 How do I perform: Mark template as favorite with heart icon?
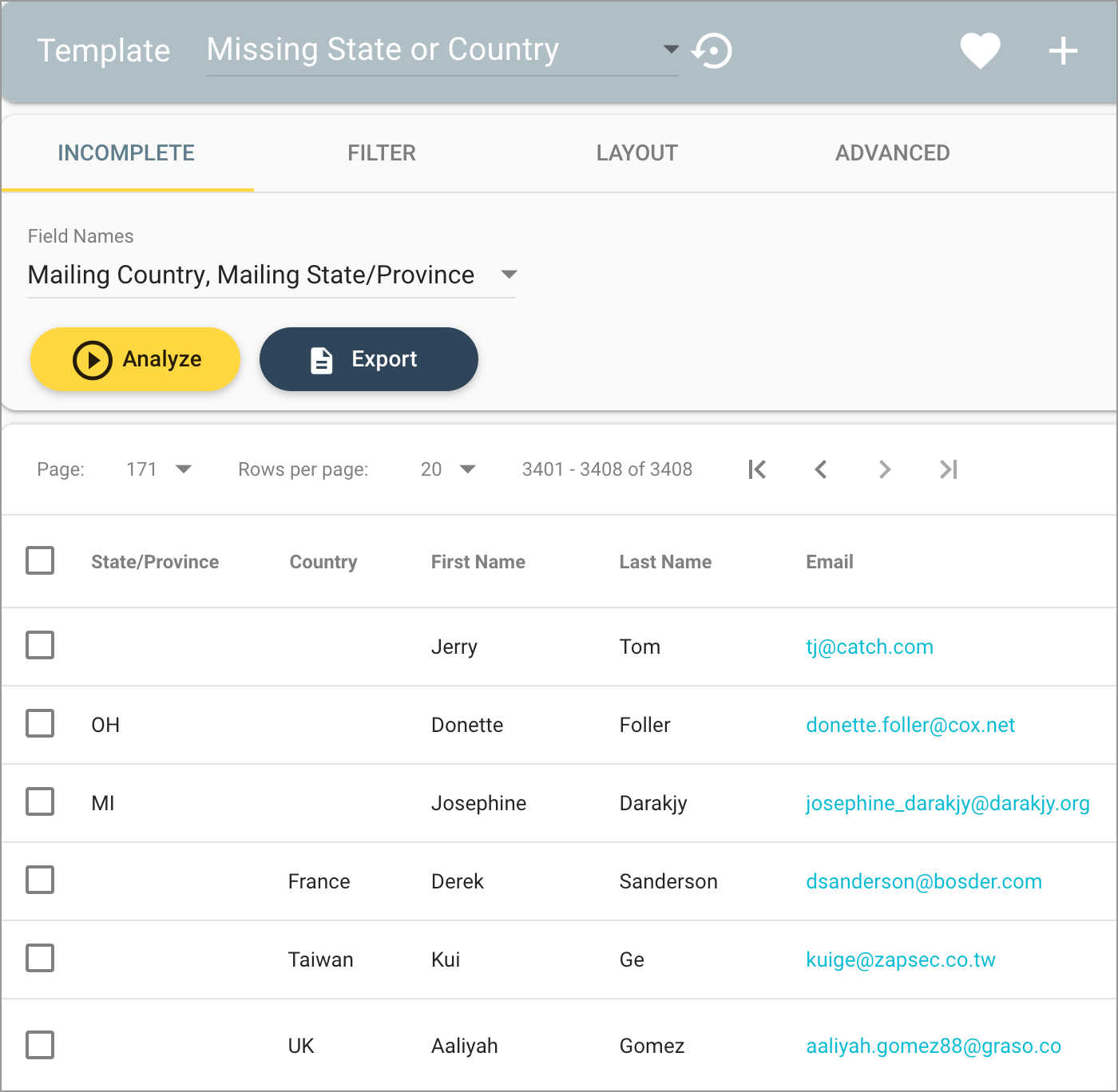click(980, 51)
